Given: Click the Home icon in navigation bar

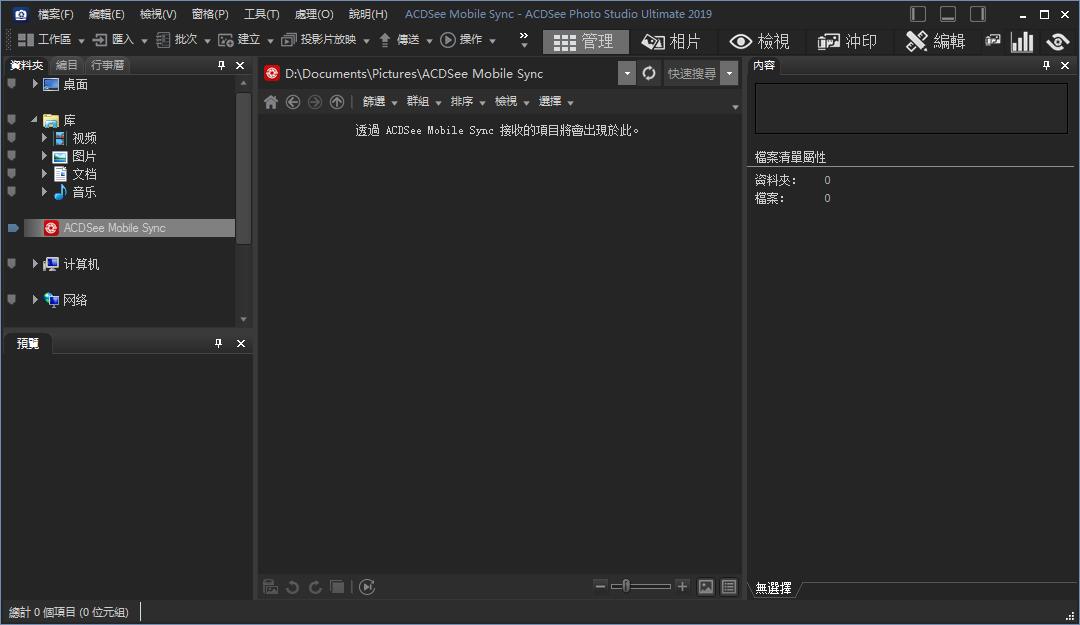Looking at the screenshot, I should [x=270, y=102].
